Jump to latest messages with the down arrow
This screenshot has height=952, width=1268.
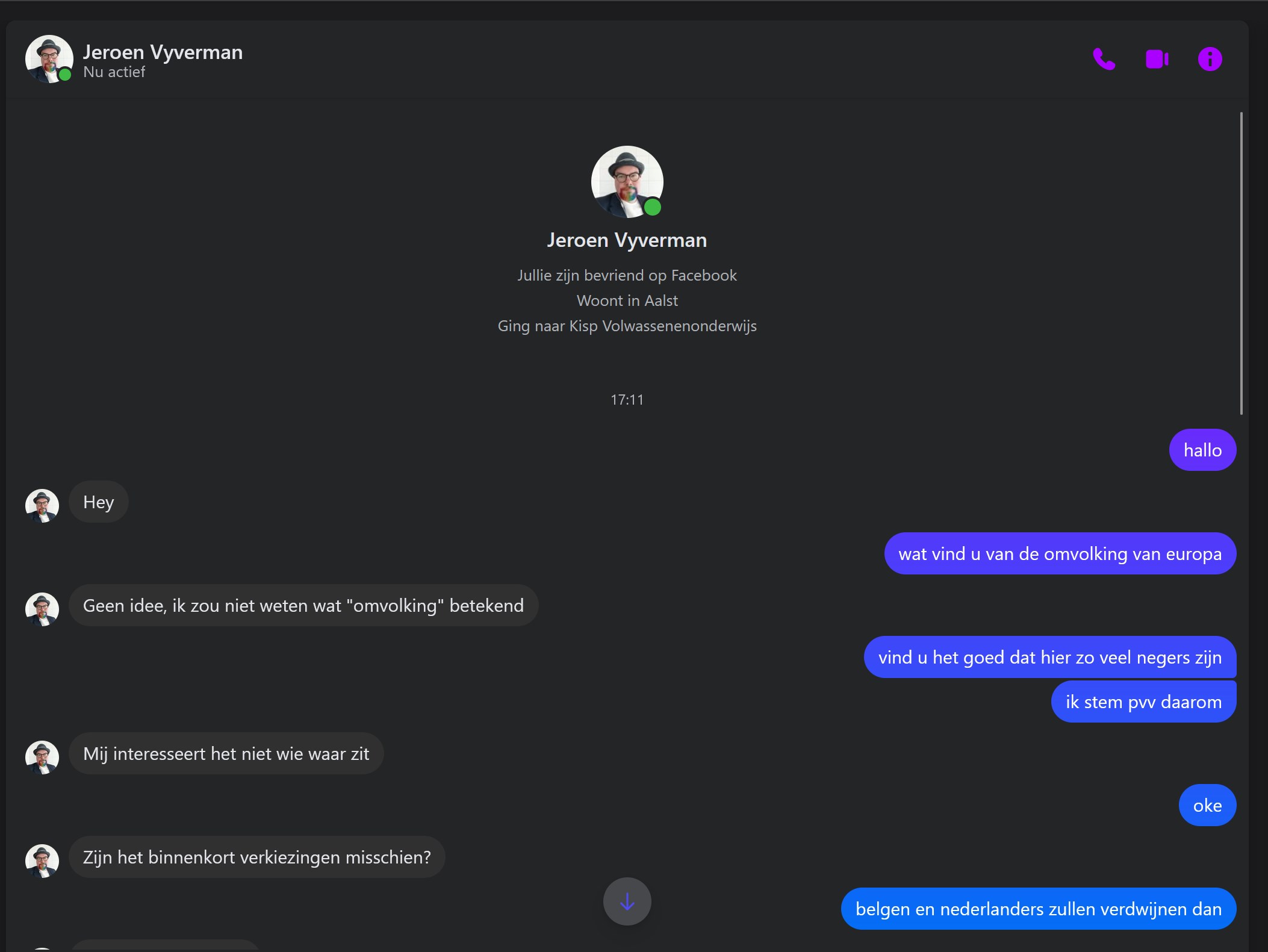coord(627,901)
